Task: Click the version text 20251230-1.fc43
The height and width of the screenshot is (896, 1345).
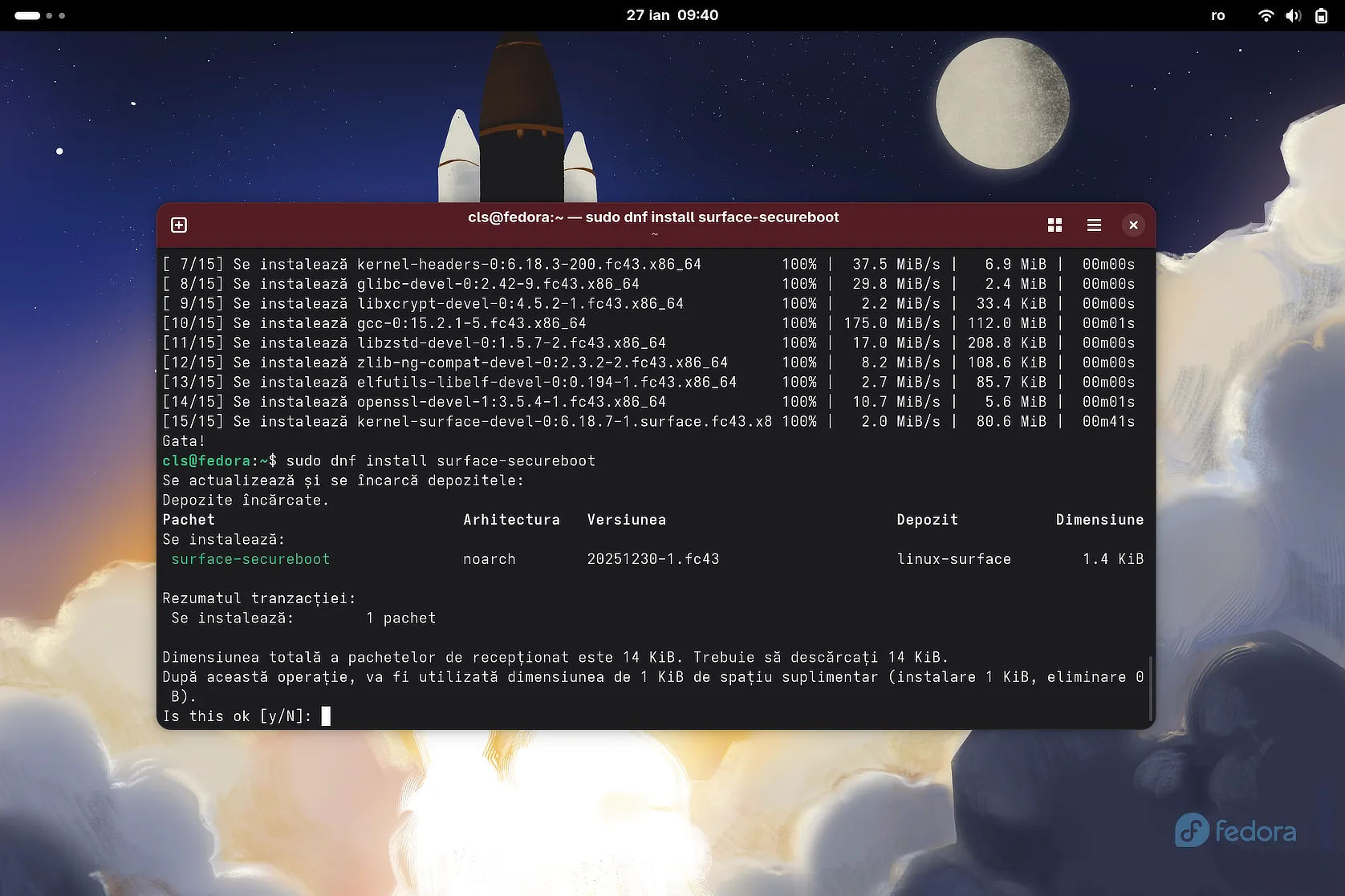Action: tap(652, 559)
